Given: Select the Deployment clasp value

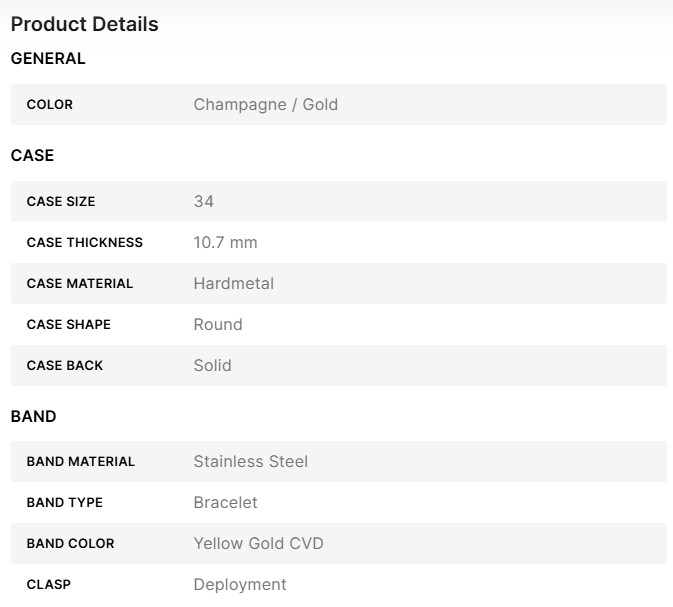Looking at the screenshot, I should point(240,585).
